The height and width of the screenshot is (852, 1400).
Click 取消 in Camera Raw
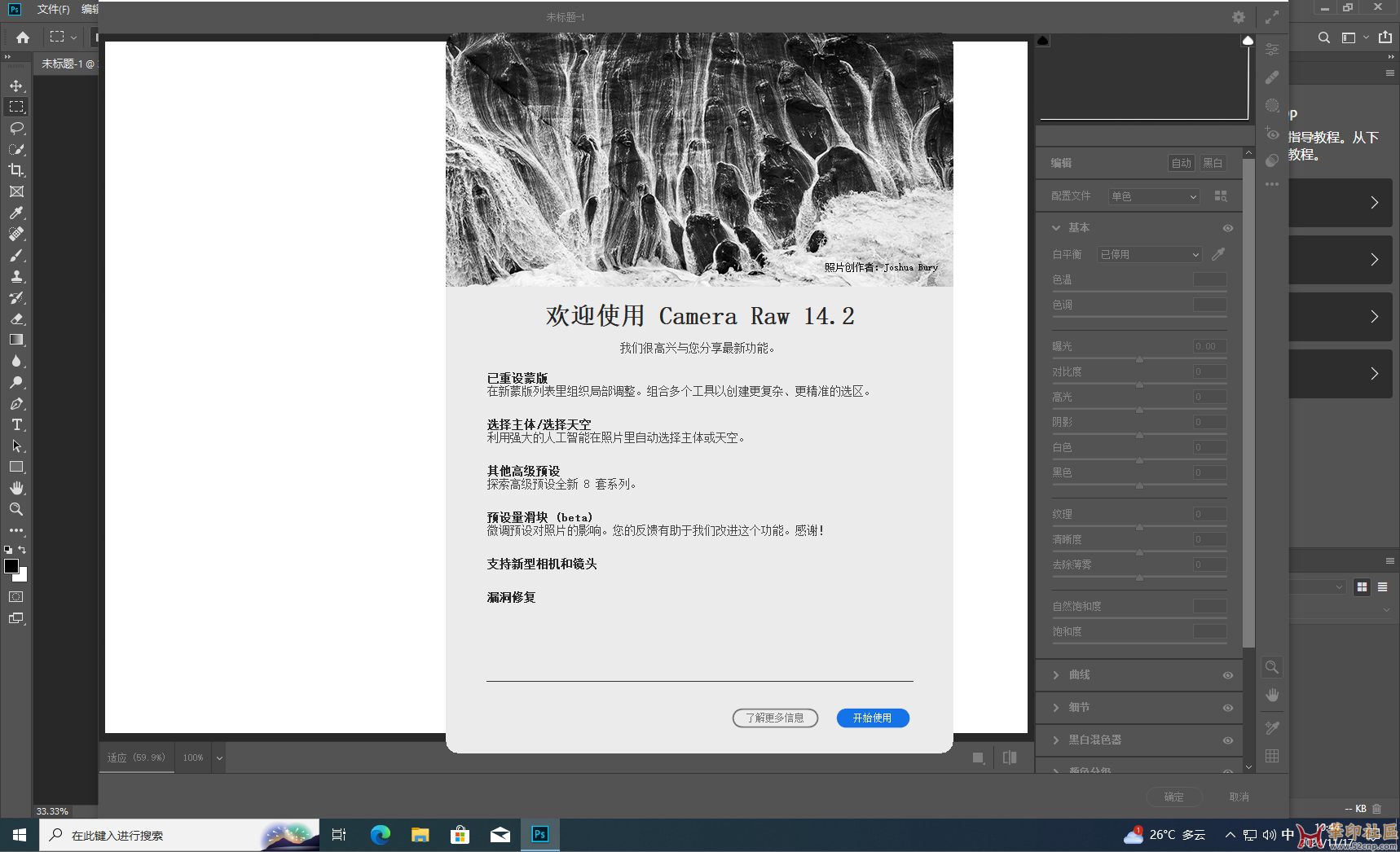1239,797
